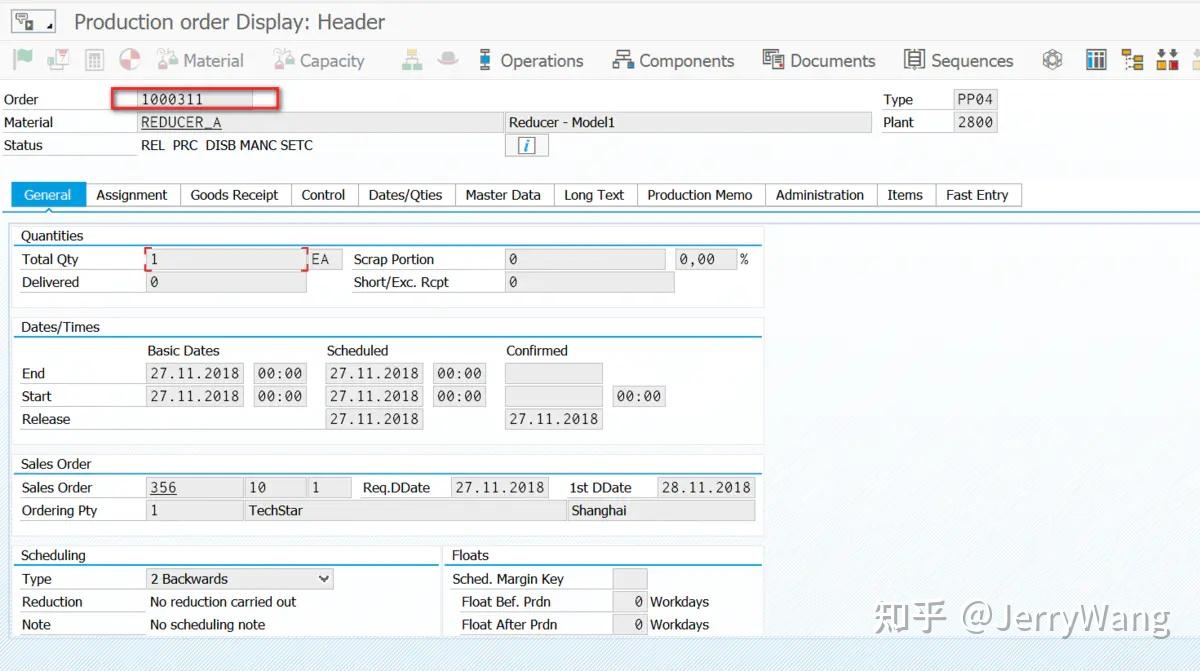1200x671 pixels.
Task: Follow the REDUCER_A material link
Action: (181, 121)
